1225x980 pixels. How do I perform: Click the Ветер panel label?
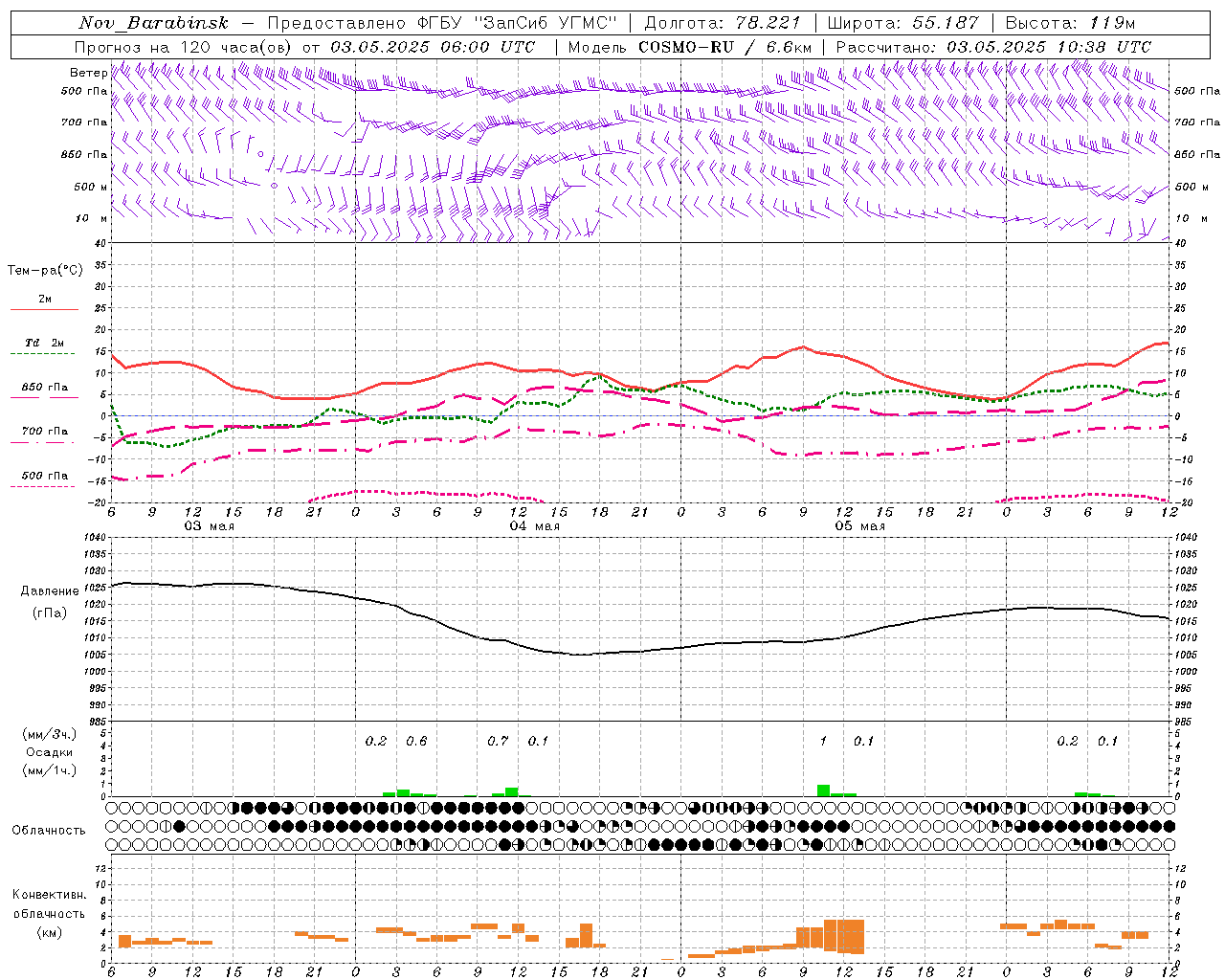tap(88, 73)
